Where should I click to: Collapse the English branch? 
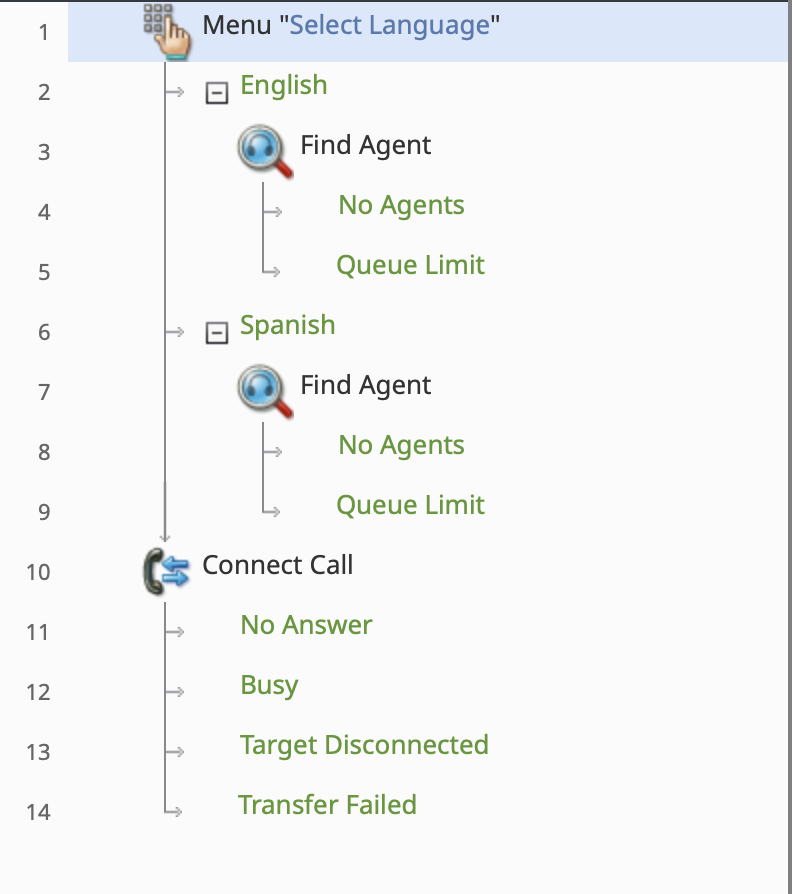pos(216,92)
